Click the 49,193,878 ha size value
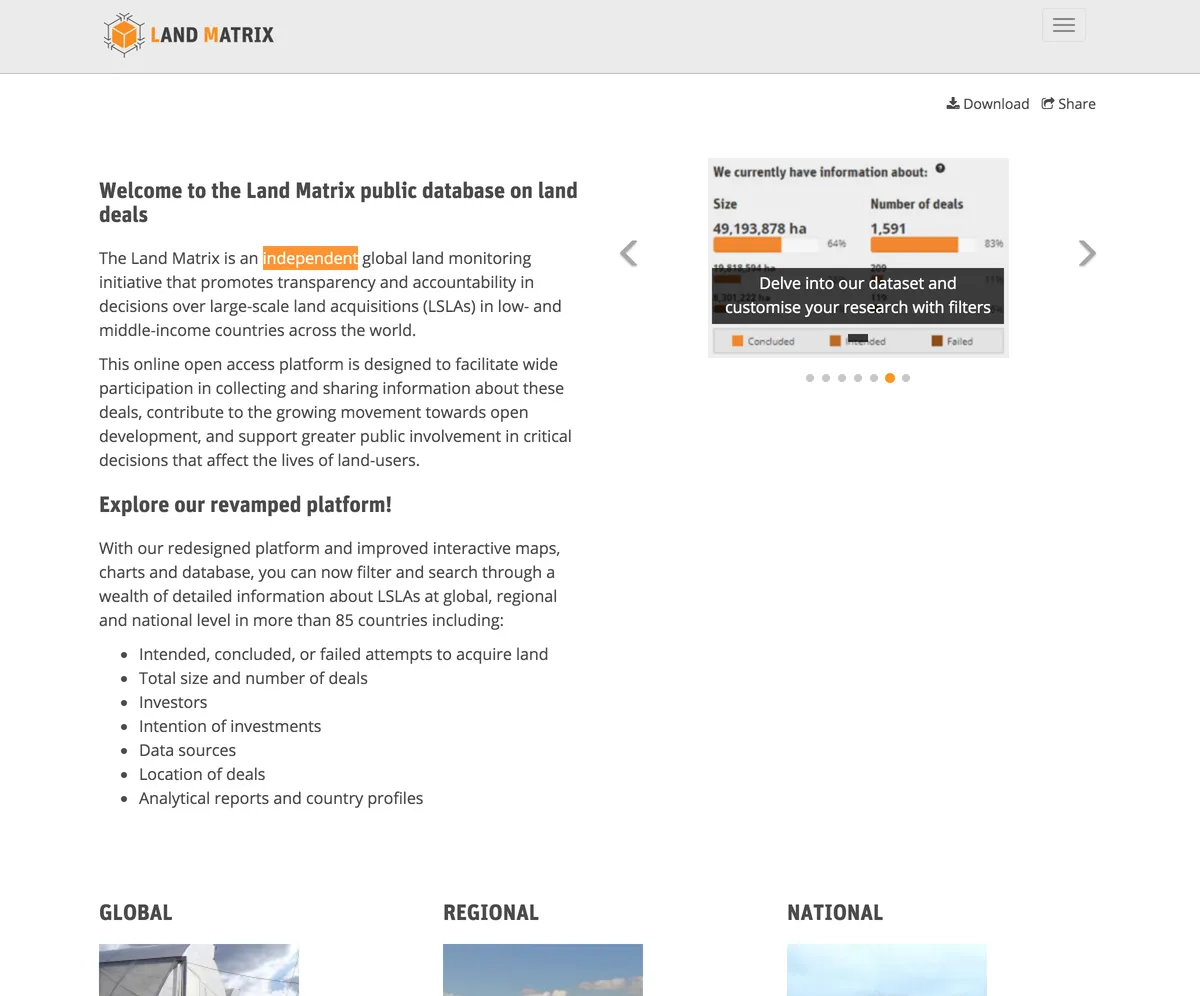1200x996 pixels. tap(759, 228)
